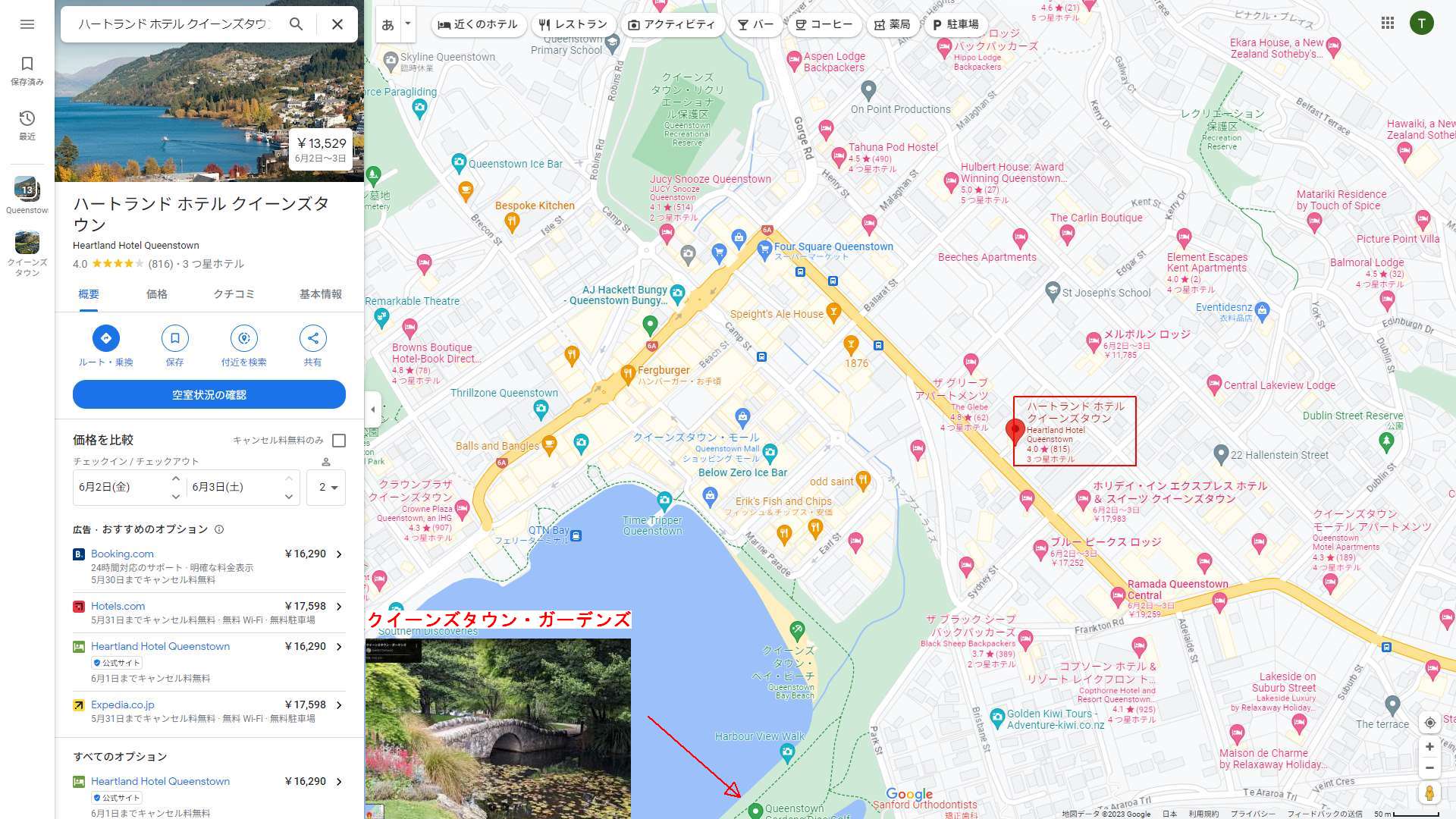Open recent history icon in sidebar

(x=27, y=118)
